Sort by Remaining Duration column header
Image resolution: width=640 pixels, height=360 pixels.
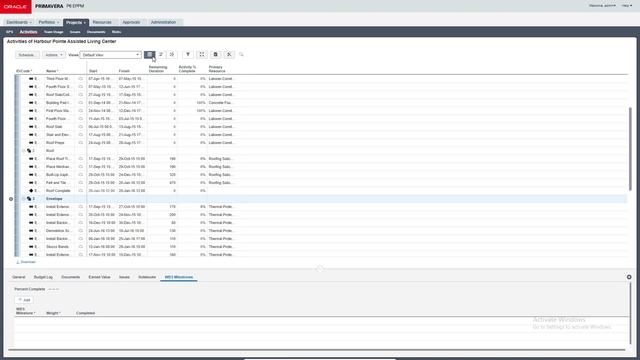(x=158, y=69)
